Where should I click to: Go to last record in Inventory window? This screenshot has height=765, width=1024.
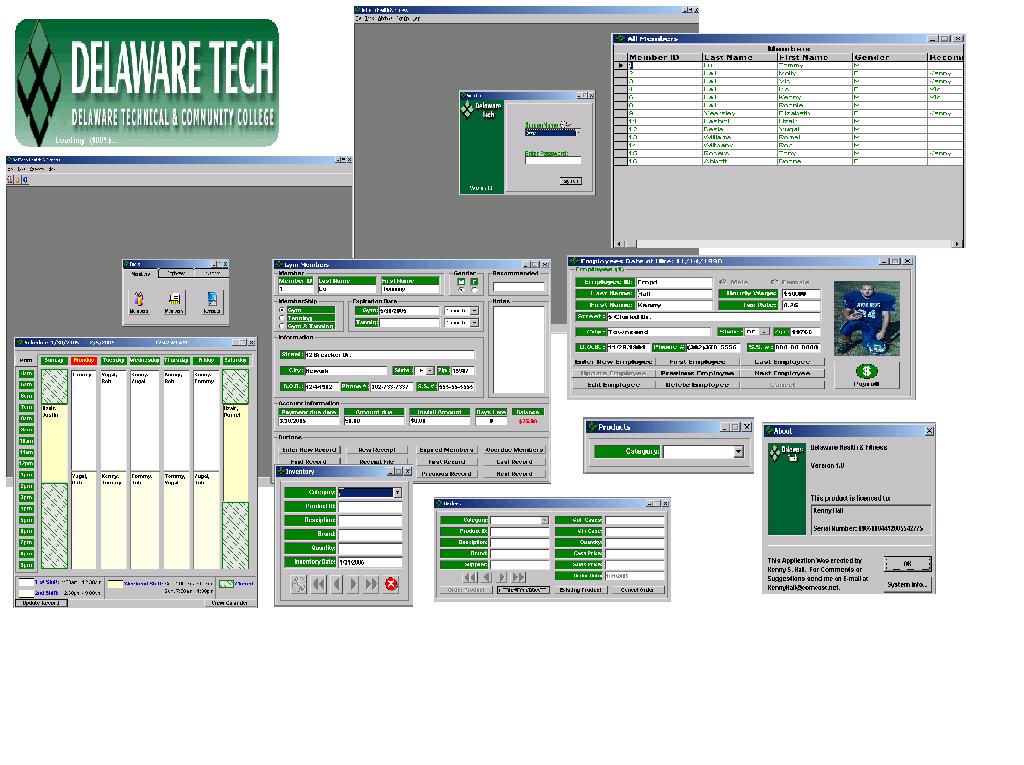pyautogui.click(x=371, y=584)
